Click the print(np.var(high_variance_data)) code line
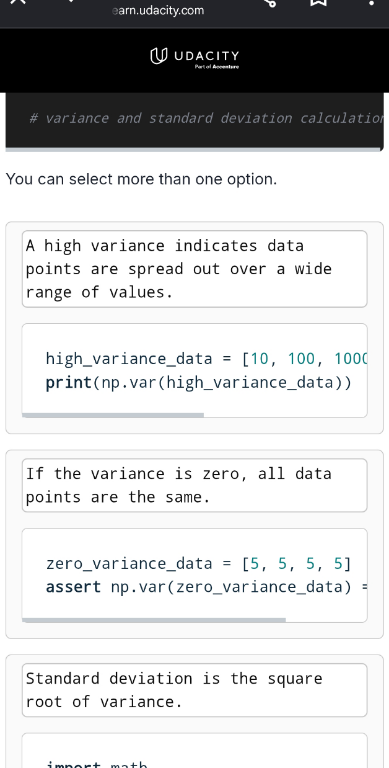 click(198, 383)
